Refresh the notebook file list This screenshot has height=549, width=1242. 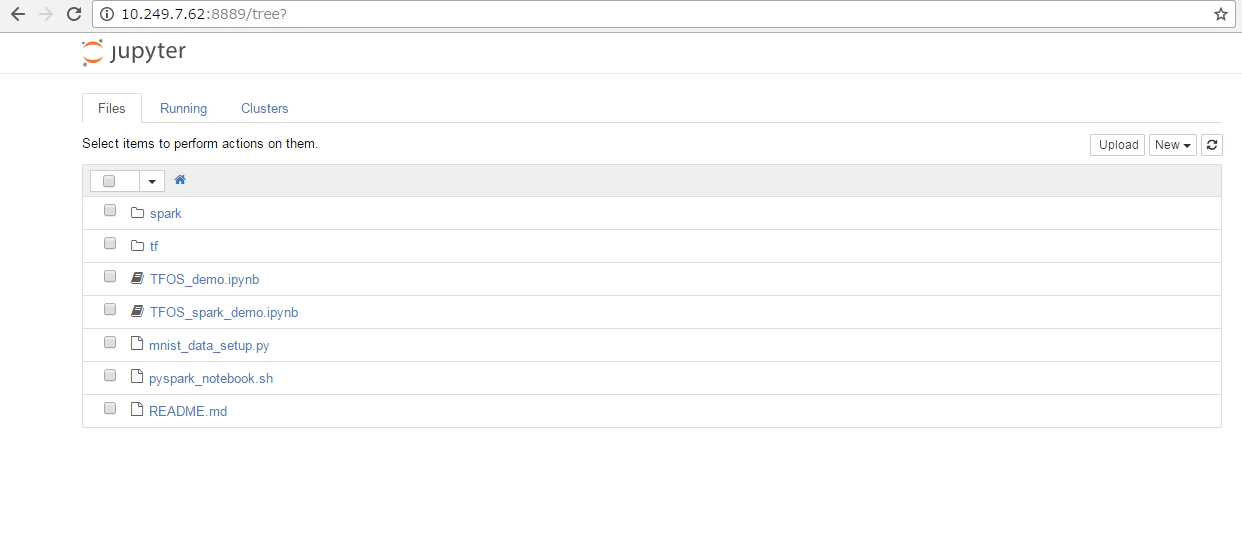click(1211, 145)
